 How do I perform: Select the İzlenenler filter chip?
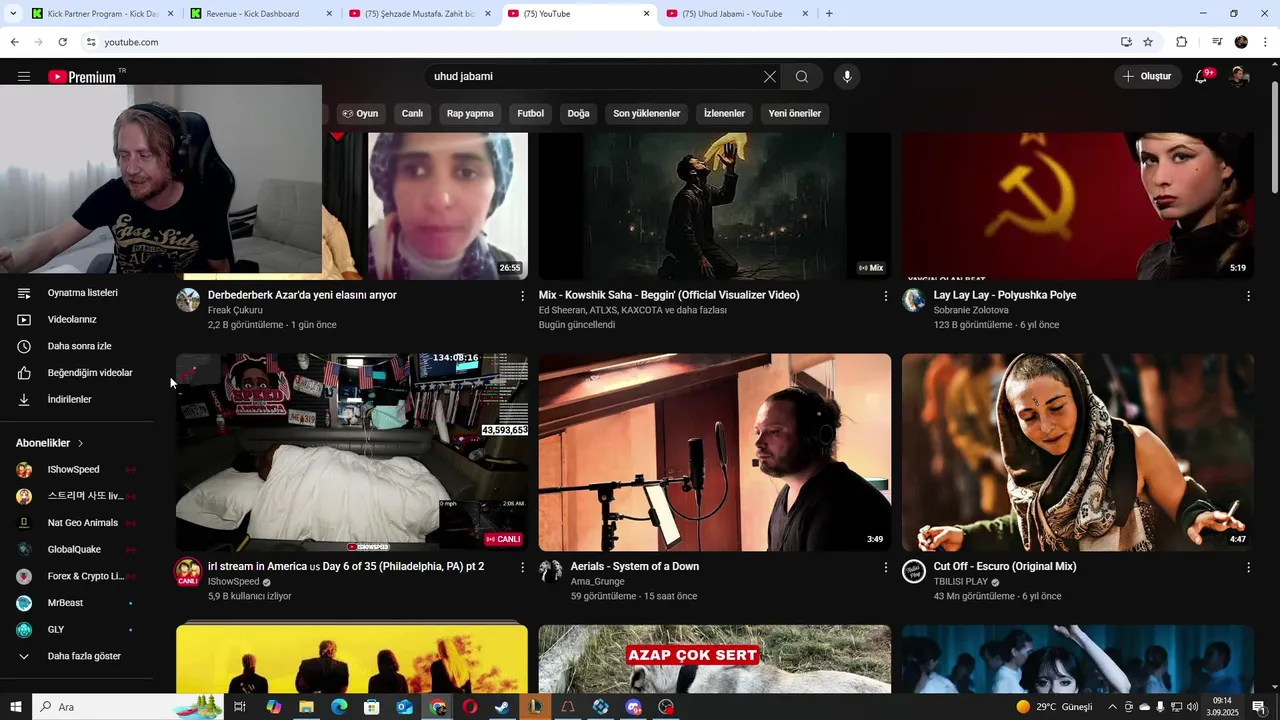pyautogui.click(x=724, y=114)
